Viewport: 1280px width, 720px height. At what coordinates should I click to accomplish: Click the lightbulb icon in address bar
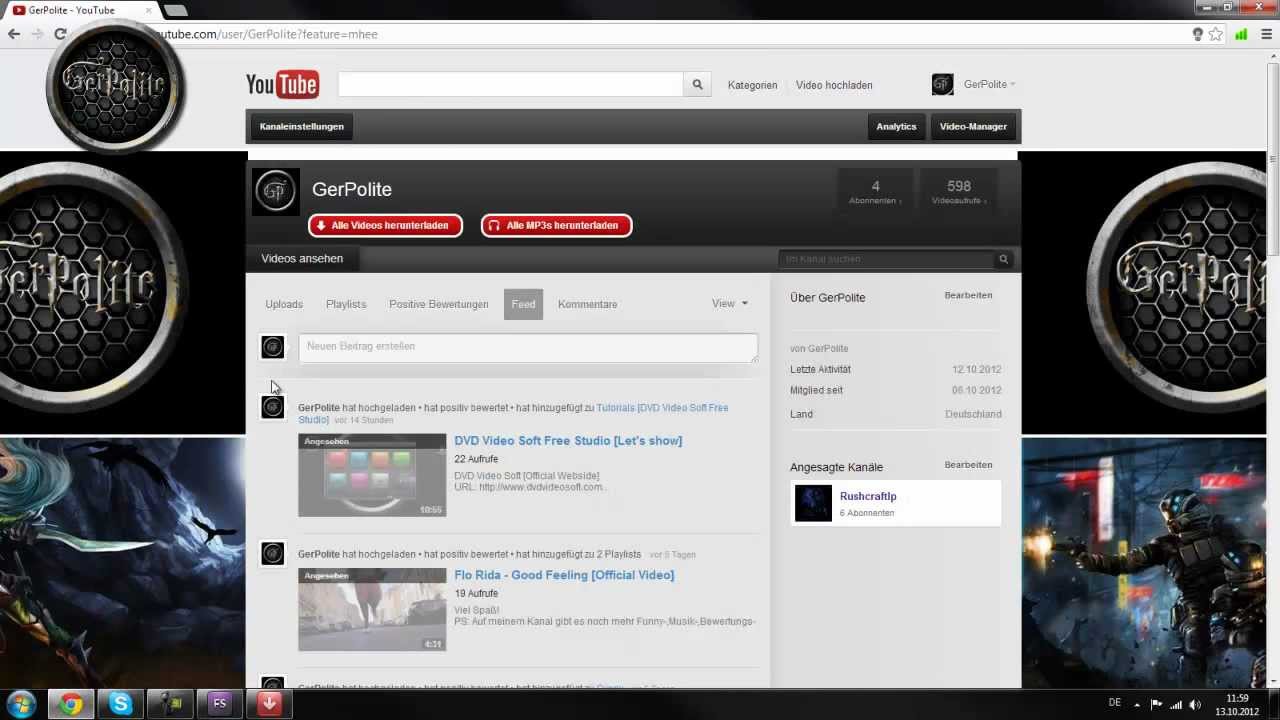[1197, 34]
